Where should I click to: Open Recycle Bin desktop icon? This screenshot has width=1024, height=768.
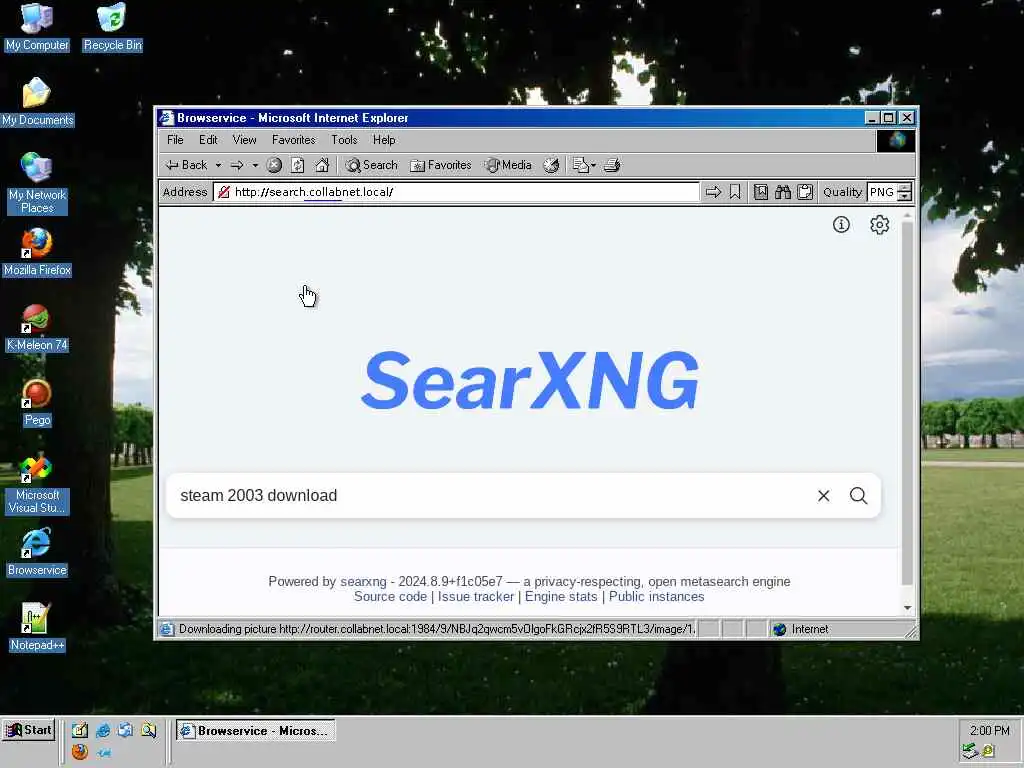(x=112, y=27)
